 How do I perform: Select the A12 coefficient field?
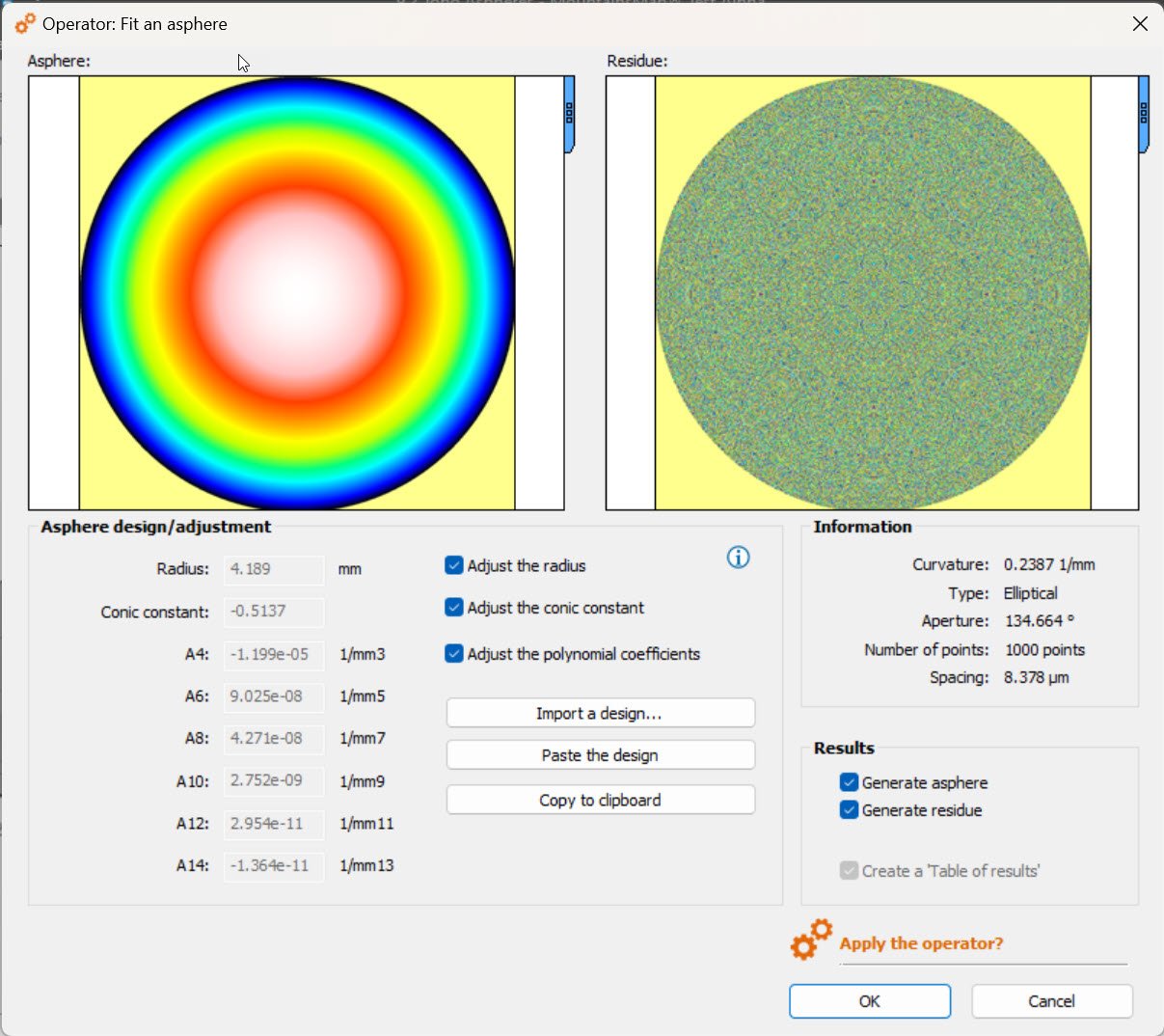coord(274,823)
